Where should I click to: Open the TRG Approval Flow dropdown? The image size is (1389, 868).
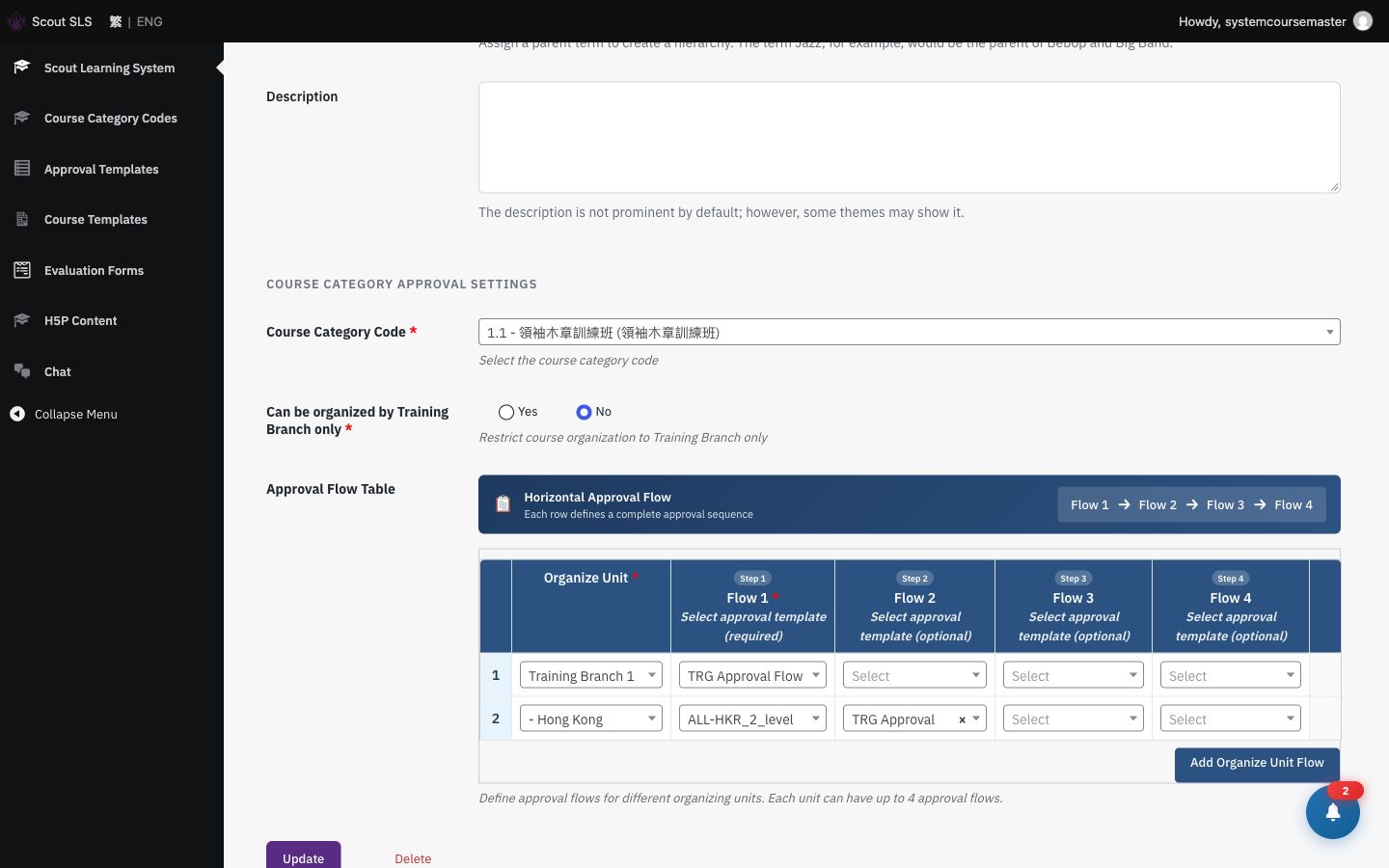(x=752, y=675)
